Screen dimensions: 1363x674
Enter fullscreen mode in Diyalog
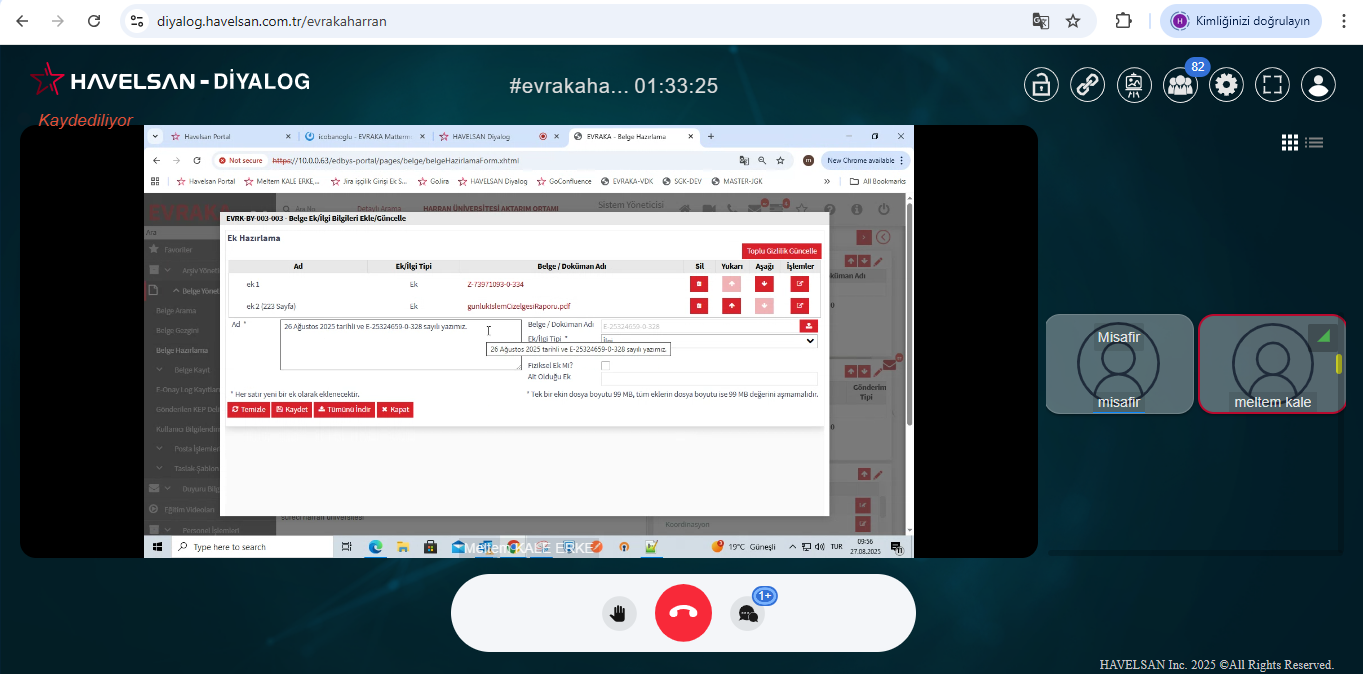(1272, 85)
